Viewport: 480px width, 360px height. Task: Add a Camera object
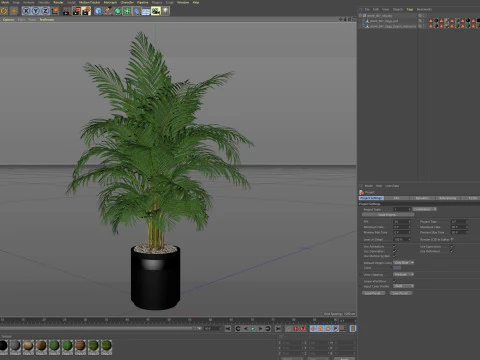pos(156,11)
